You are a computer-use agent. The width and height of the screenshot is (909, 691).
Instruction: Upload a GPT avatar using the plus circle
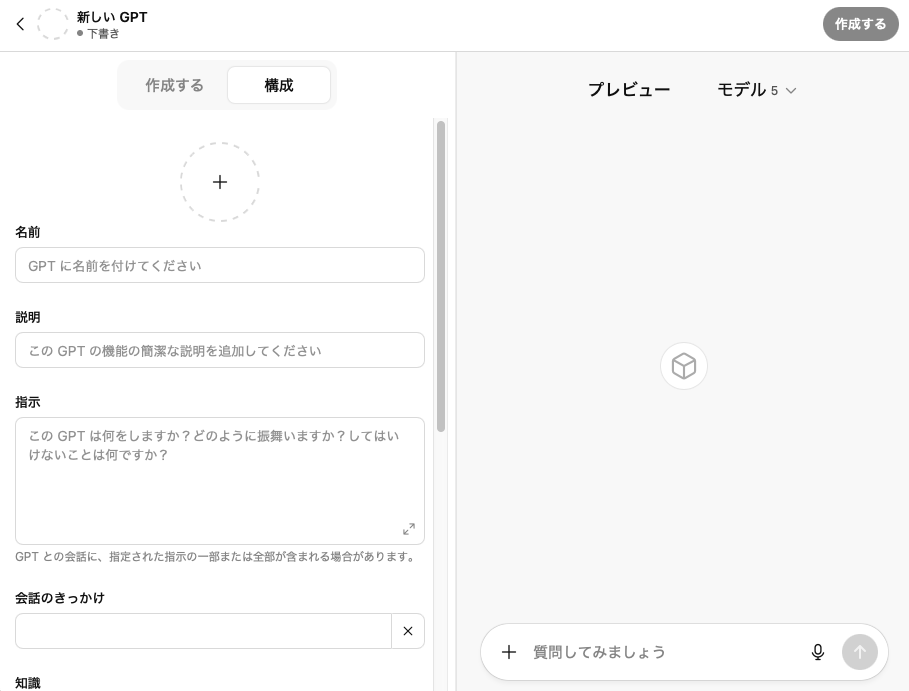pos(220,182)
